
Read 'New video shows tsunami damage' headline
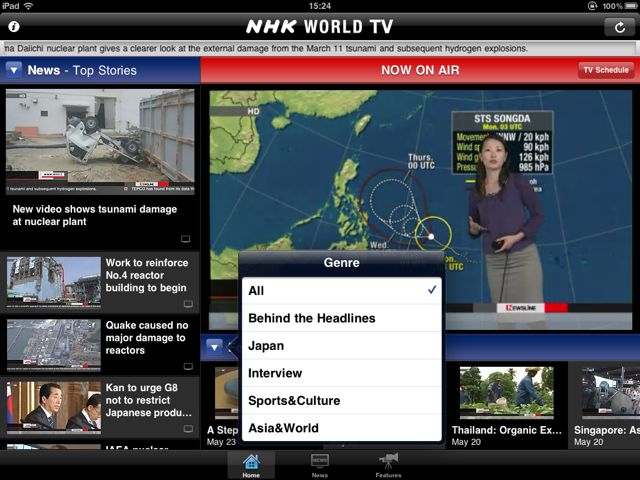click(x=95, y=215)
